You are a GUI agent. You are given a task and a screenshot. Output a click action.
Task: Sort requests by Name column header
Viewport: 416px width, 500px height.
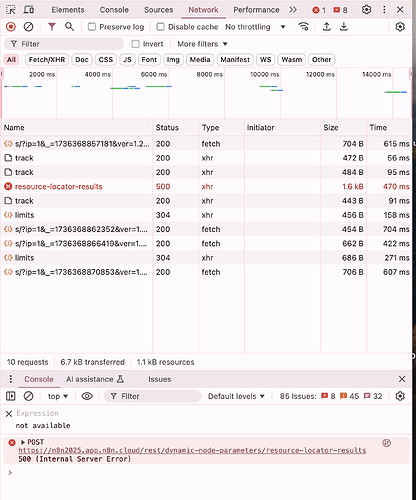76,128
